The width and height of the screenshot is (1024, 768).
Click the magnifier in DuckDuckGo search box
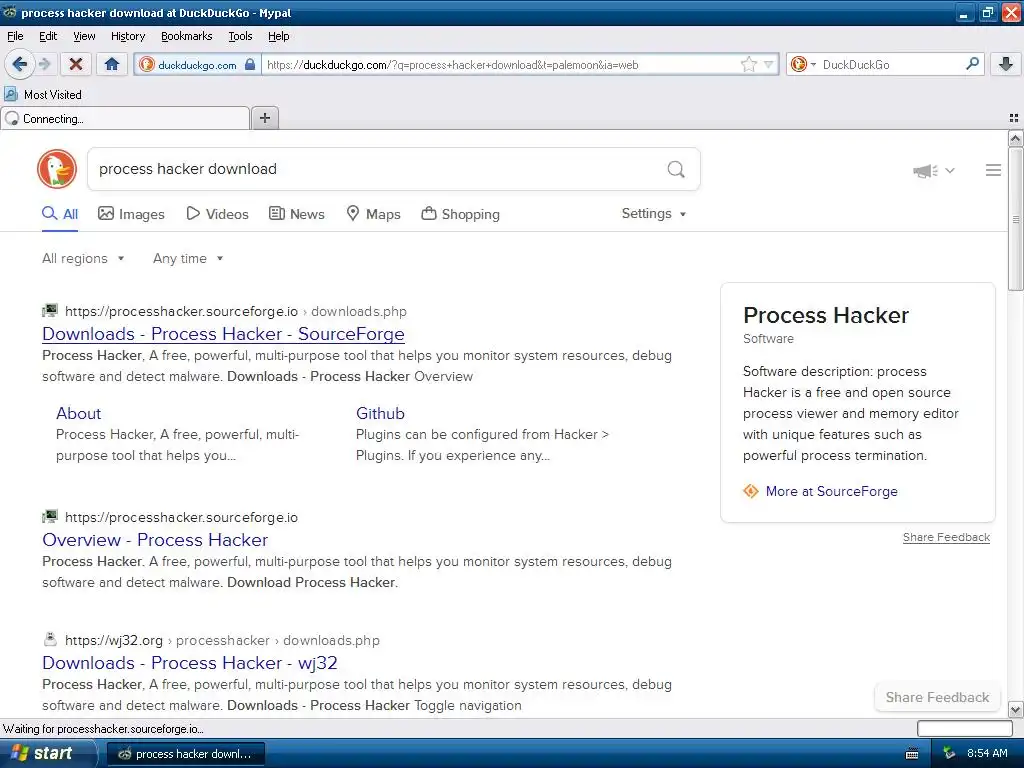[x=676, y=170]
